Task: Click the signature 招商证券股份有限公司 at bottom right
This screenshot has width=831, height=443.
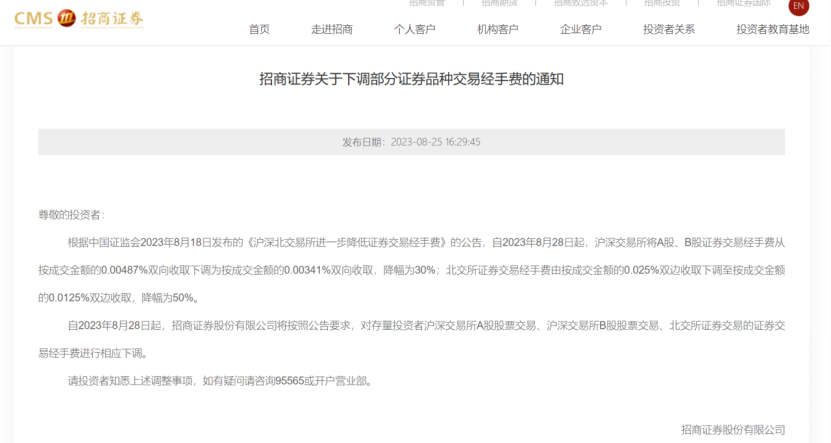Action: [733, 430]
